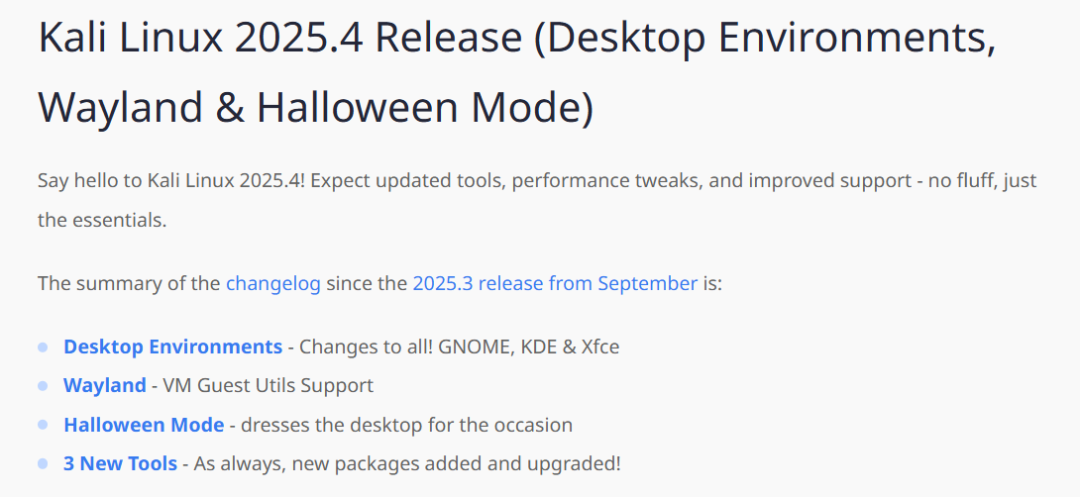The height and width of the screenshot is (497, 1080).
Task: Click the bullet dot beside Wayland
Action: click(x=43, y=386)
